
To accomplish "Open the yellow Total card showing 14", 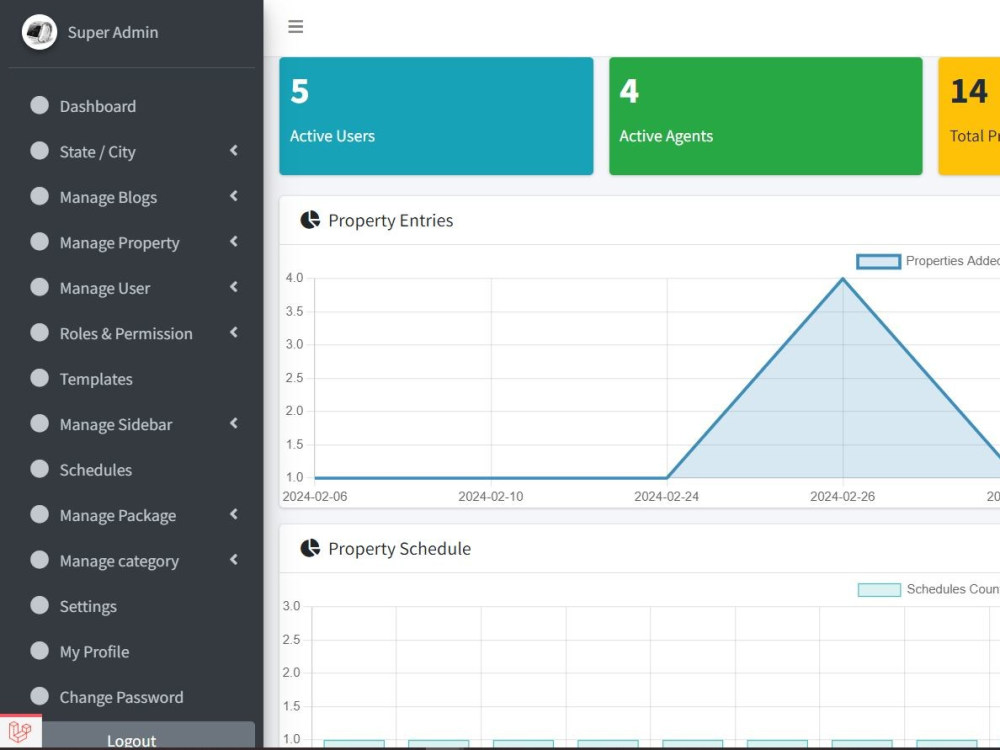I will 969,116.
